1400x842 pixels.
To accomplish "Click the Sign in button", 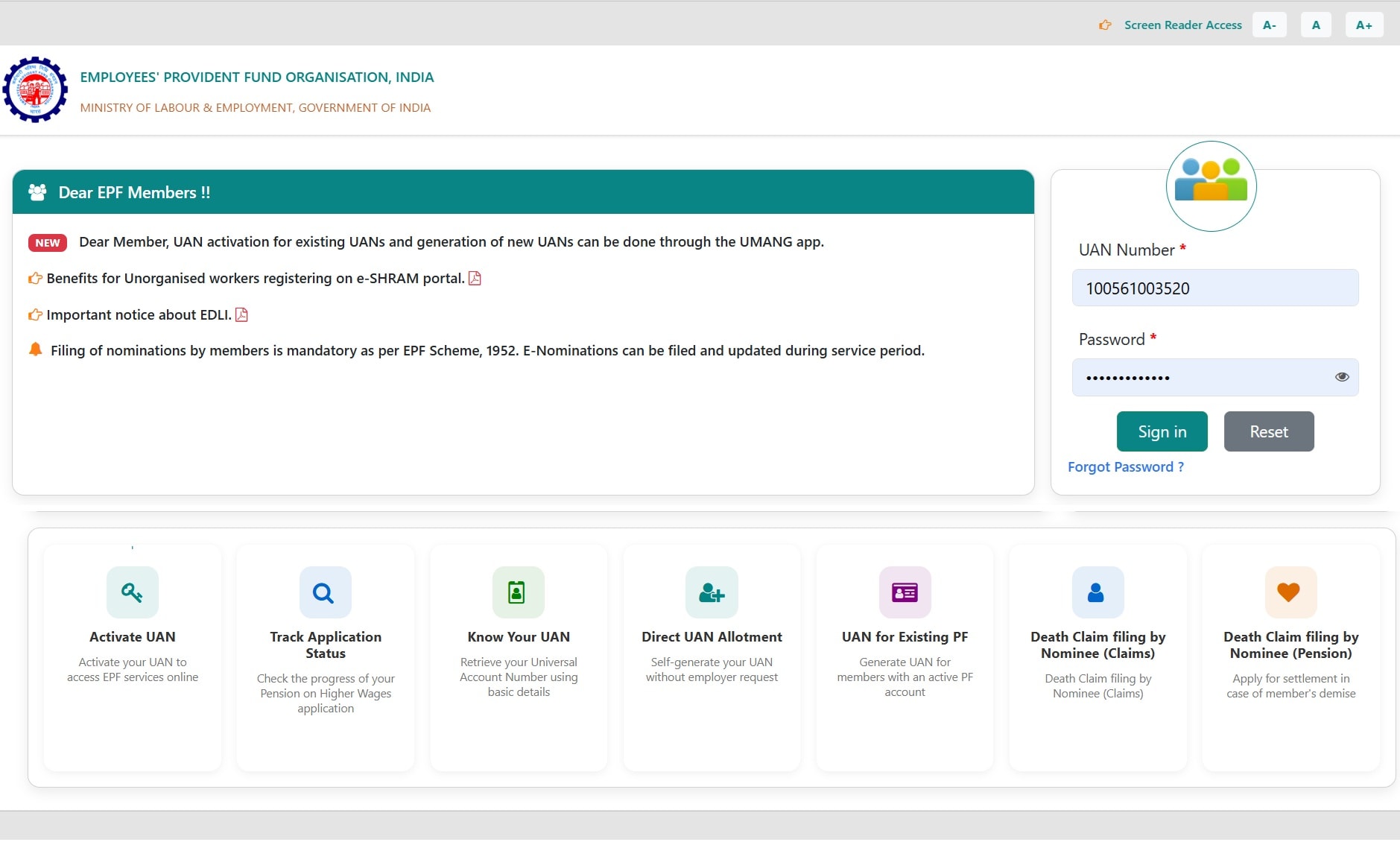I will coord(1162,431).
